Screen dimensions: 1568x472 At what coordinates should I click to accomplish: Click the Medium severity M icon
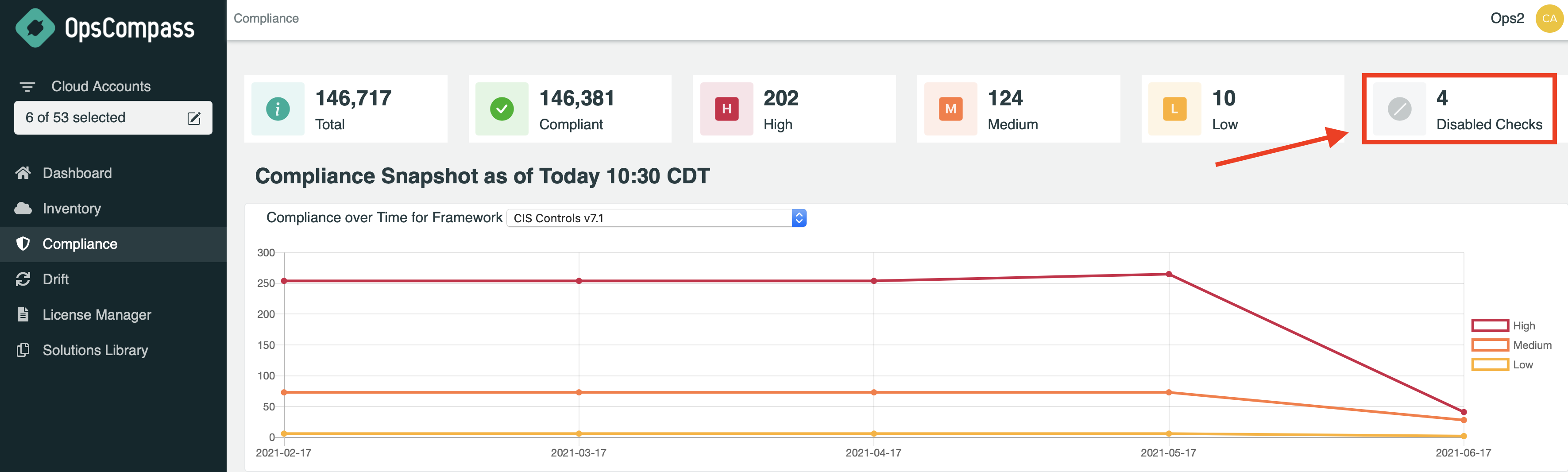pyautogui.click(x=950, y=109)
